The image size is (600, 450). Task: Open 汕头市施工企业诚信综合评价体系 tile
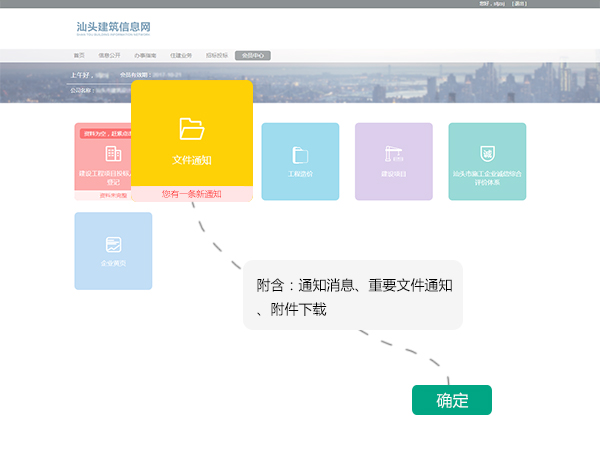[487, 154]
